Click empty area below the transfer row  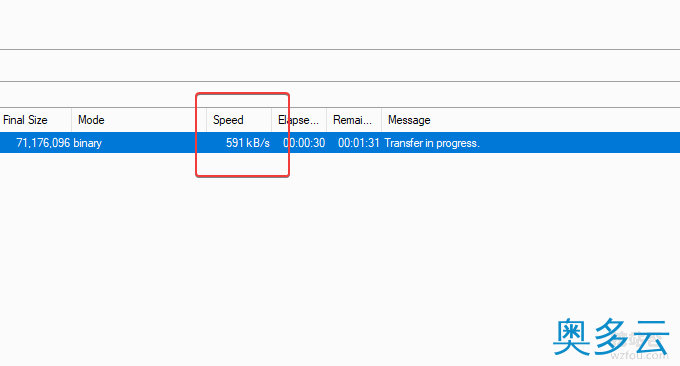pos(340,243)
